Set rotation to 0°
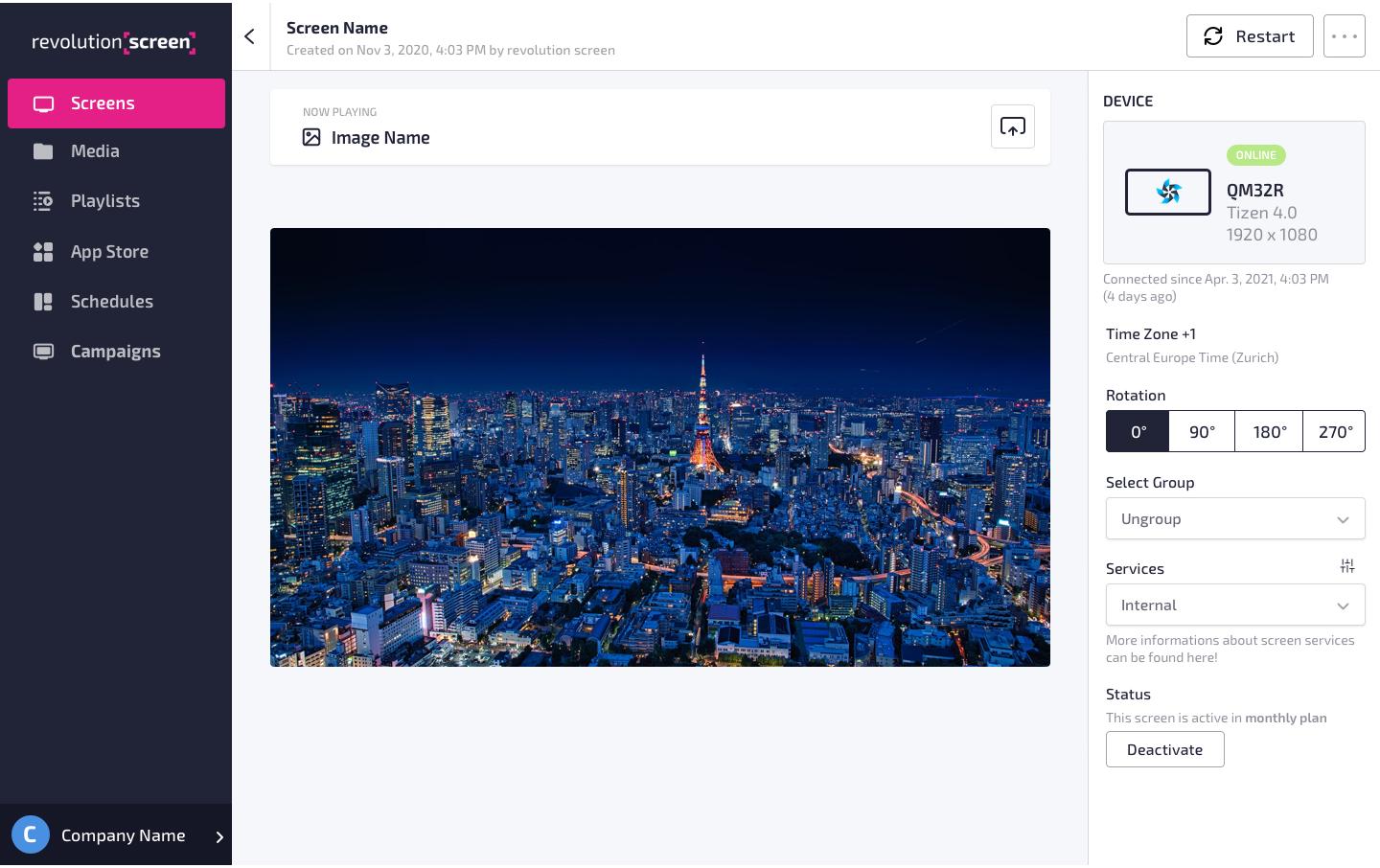The image size is (1380, 868). click(x=1138, y=431)
